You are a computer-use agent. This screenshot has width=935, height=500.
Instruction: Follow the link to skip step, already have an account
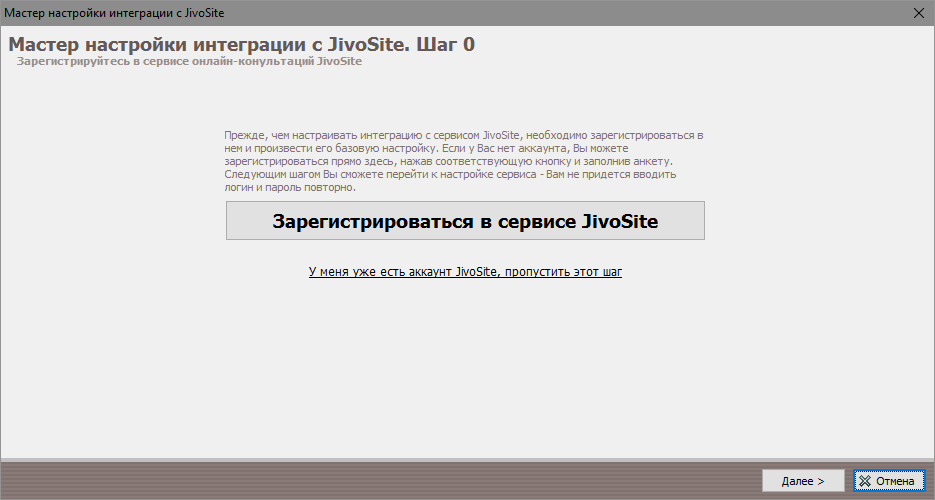coord(465,272)
